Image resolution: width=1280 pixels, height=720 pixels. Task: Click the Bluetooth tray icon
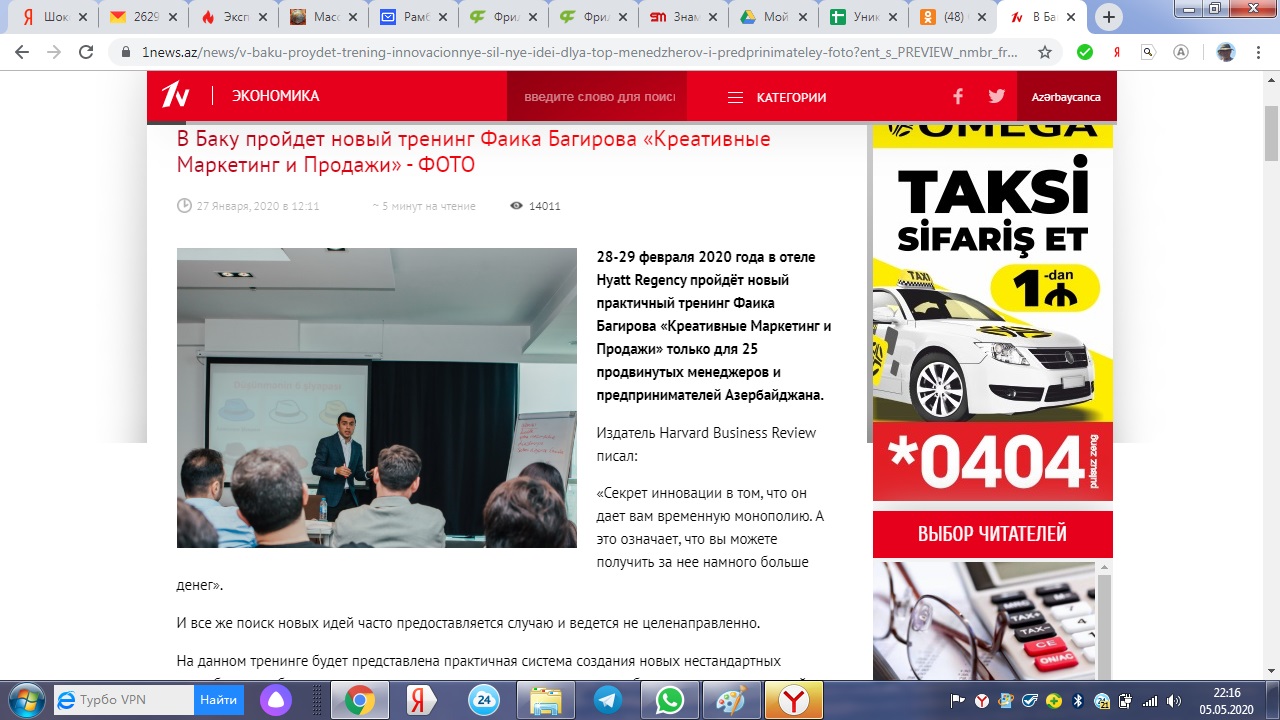pyautogui.click(x=1079, y=700)
